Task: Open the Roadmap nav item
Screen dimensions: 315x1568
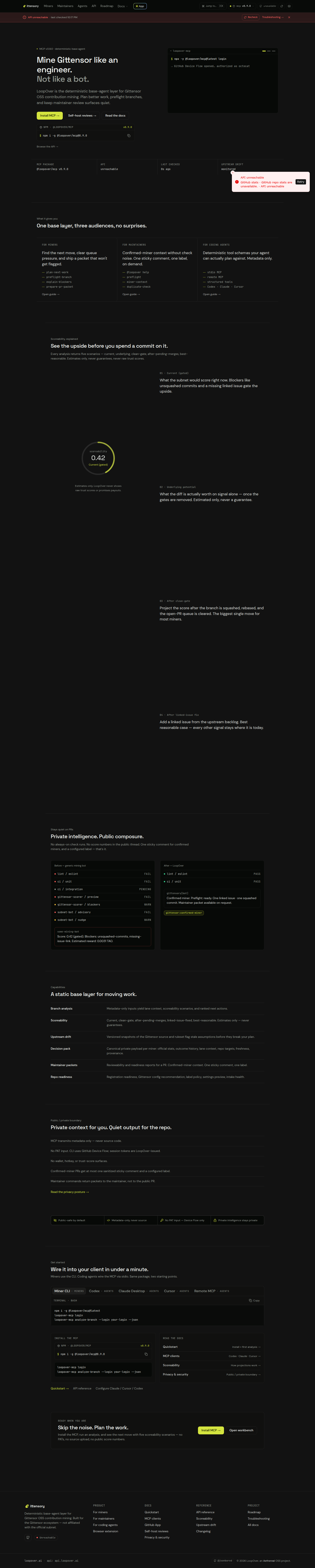Action: coord(106,6)
